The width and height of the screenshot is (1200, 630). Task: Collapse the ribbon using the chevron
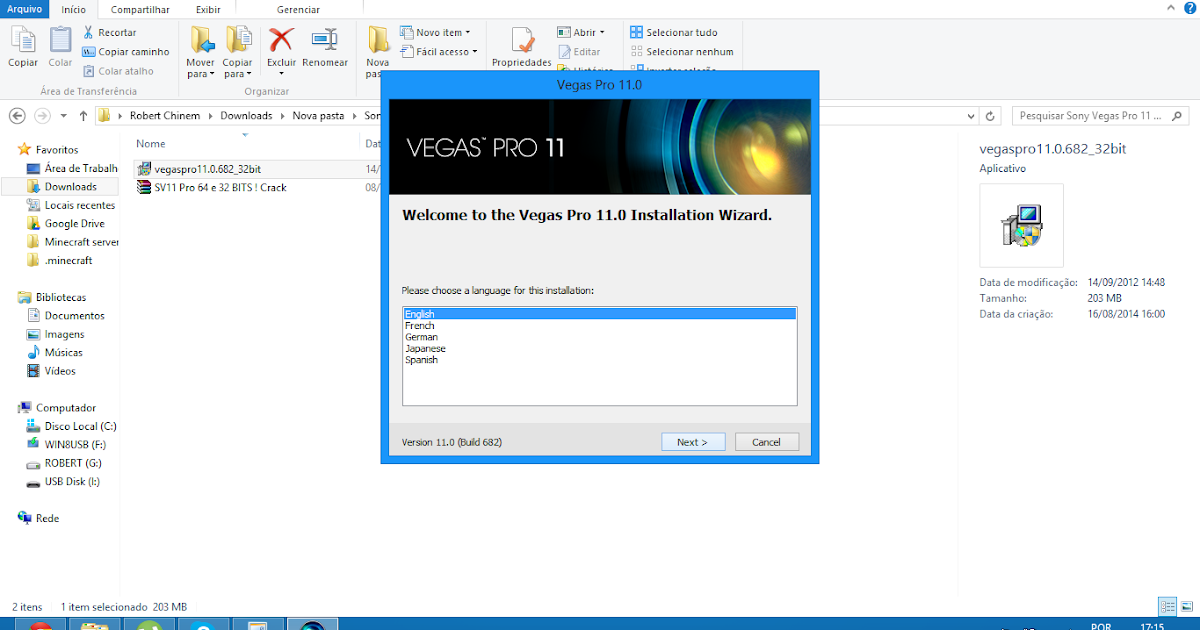coord(1170,9)
